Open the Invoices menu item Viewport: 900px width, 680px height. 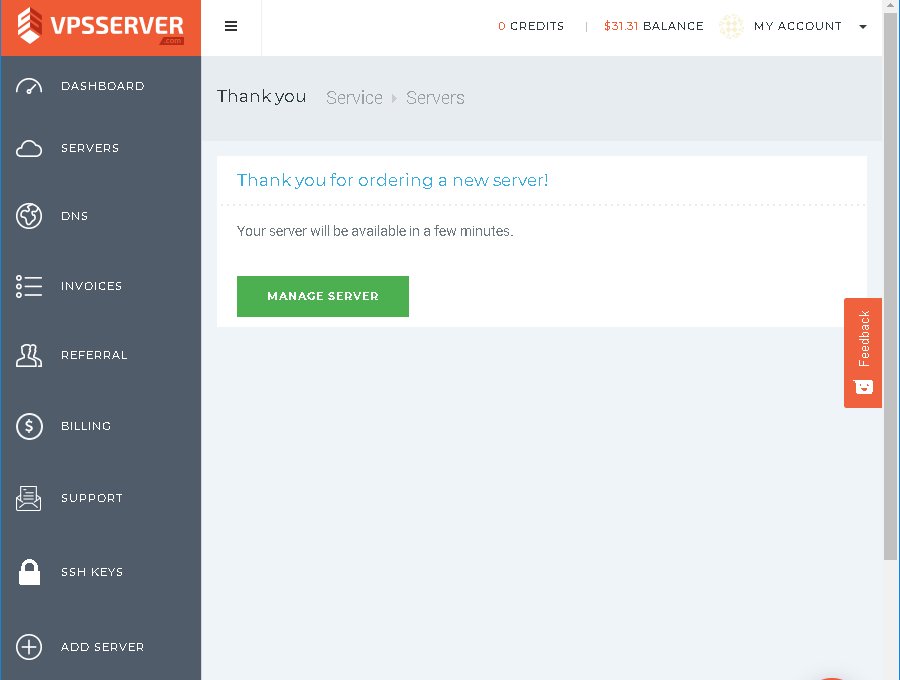click(x=100, y=286)
